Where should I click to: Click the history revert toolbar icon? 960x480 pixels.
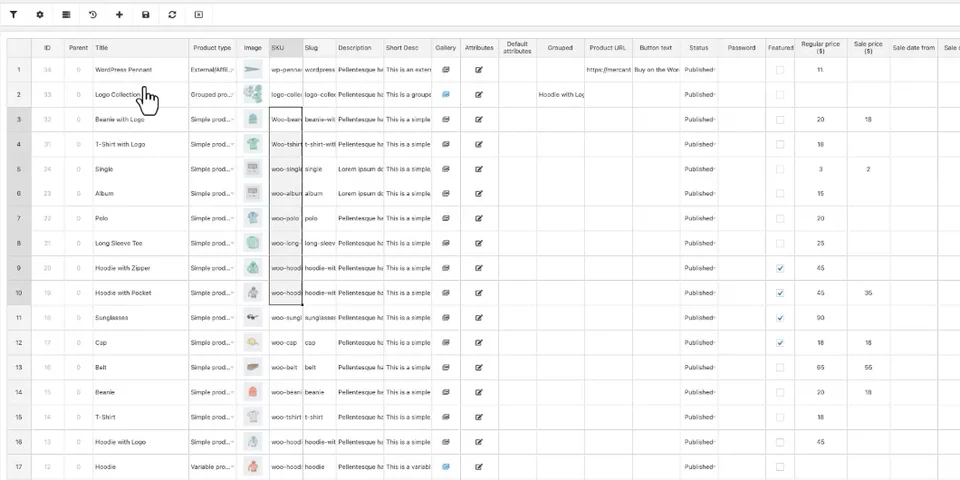pyautogui.click(x=93, y=15)
